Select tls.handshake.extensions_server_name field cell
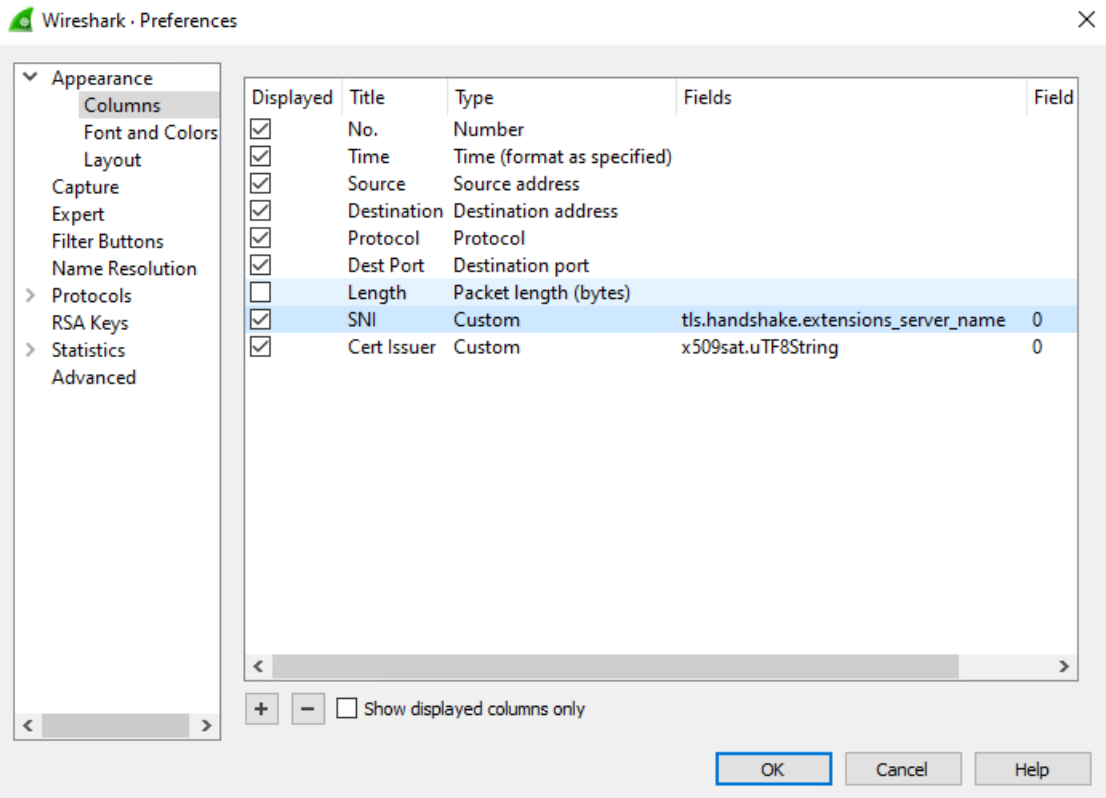Image resolution: width=1106 pixels, height=798 pixels. [843, 320]
